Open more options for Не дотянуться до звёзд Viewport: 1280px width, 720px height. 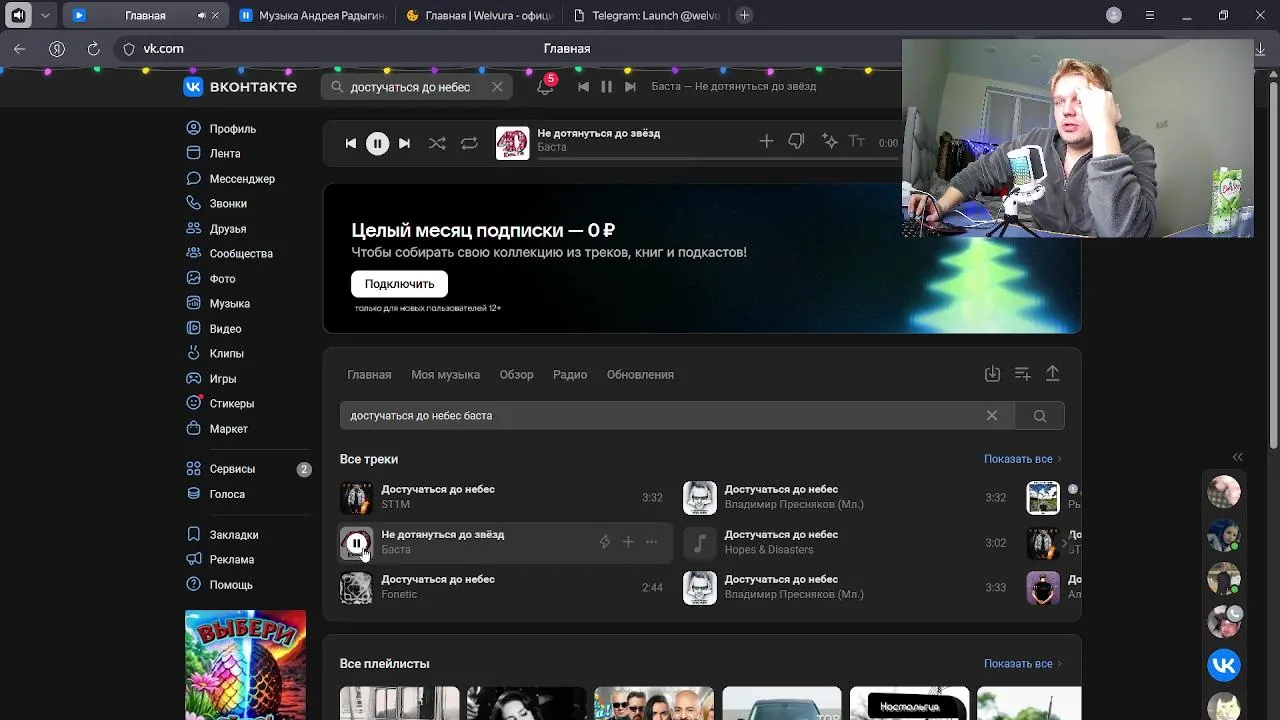pos(652,542)
